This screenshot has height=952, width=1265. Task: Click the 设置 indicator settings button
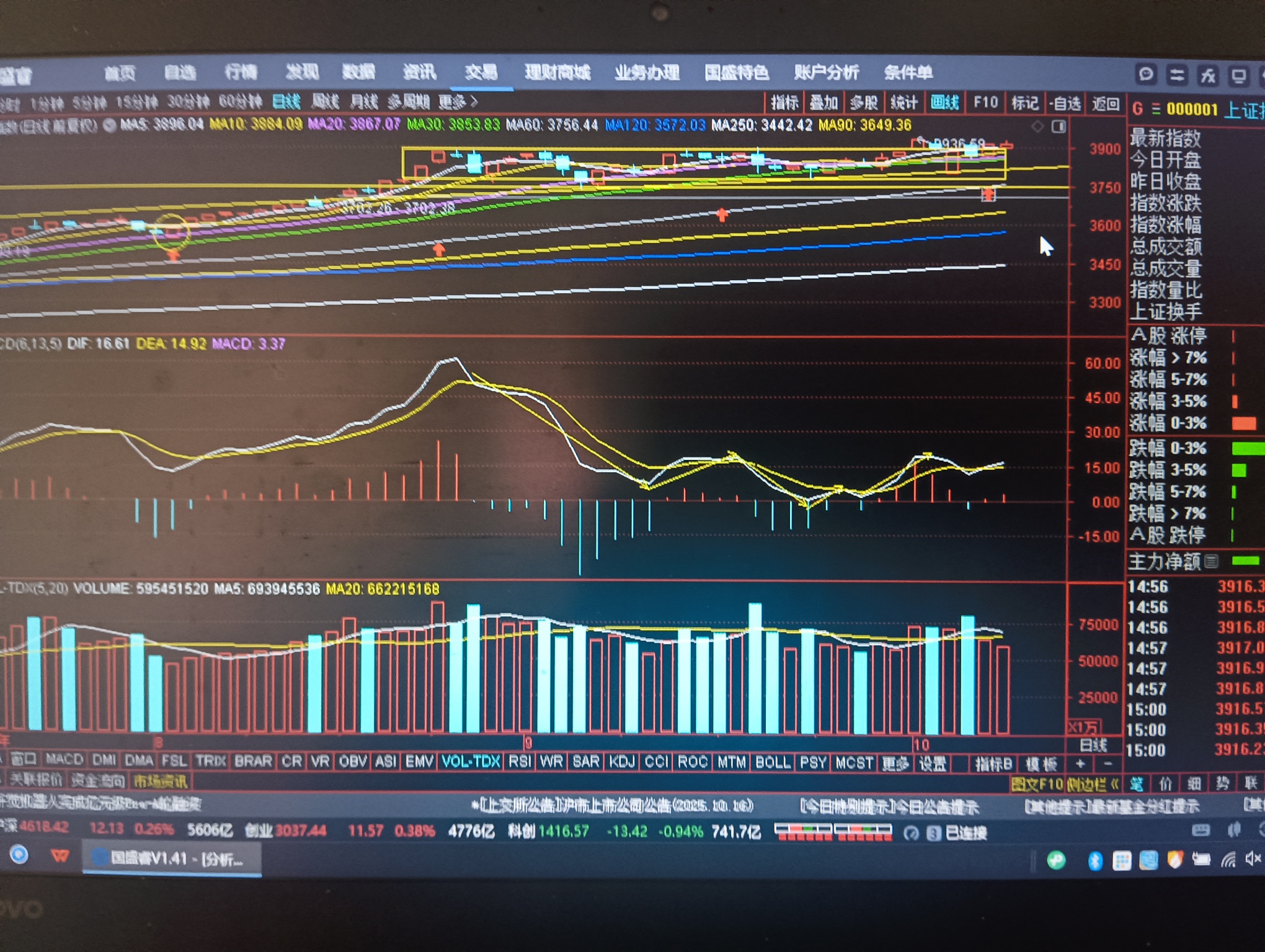coord(932,764)
